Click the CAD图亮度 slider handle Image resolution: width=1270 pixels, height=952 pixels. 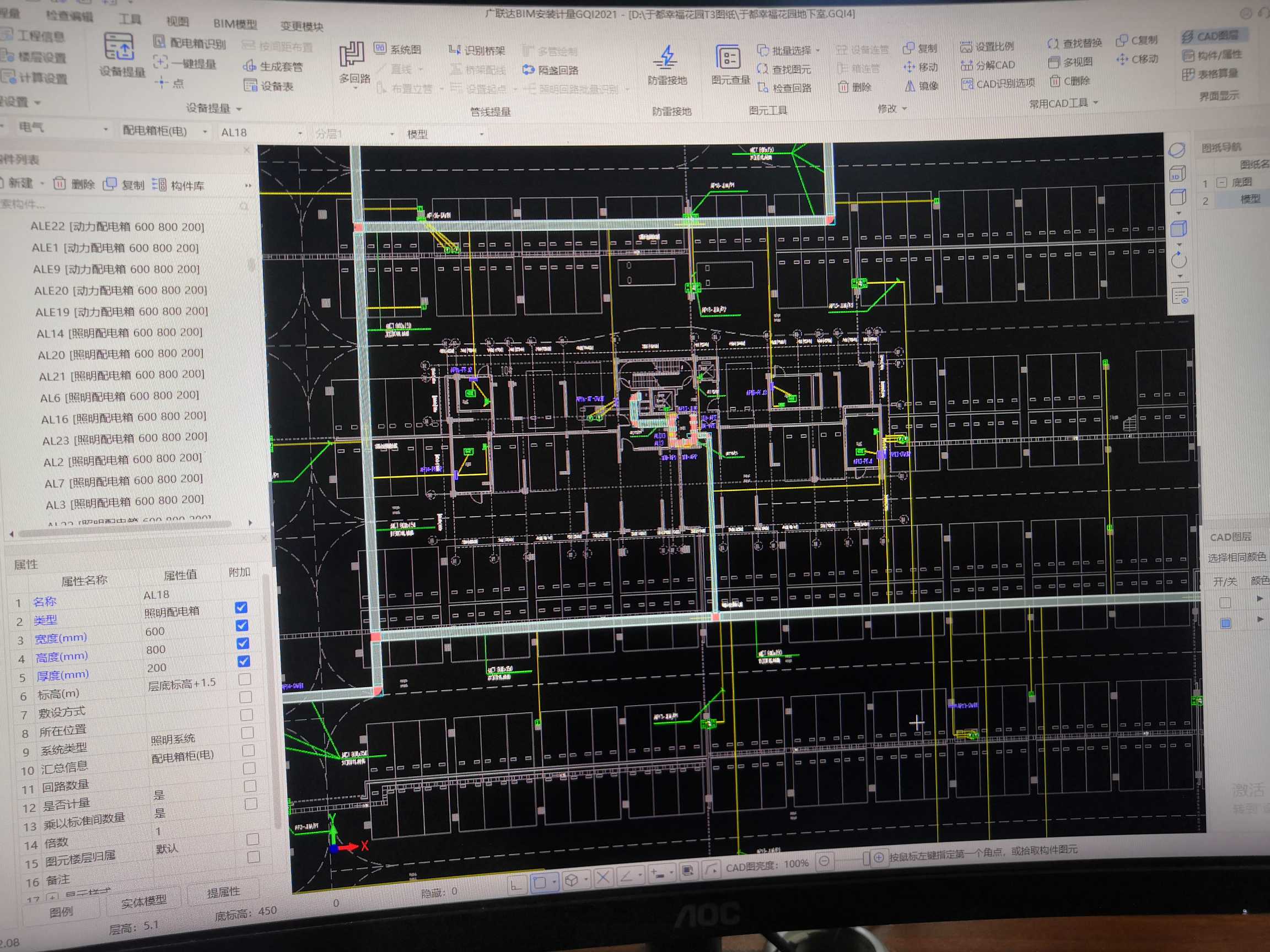point(867,858)
